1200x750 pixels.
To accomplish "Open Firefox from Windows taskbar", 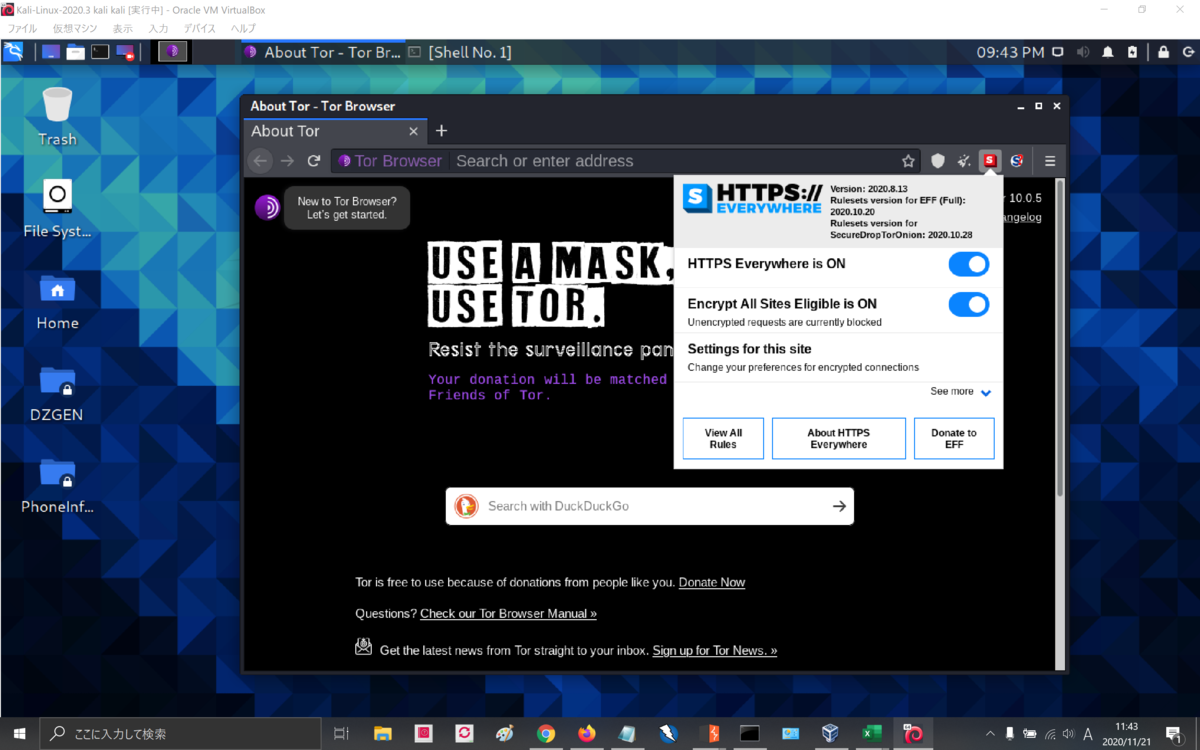I will [x=586, y=733].
